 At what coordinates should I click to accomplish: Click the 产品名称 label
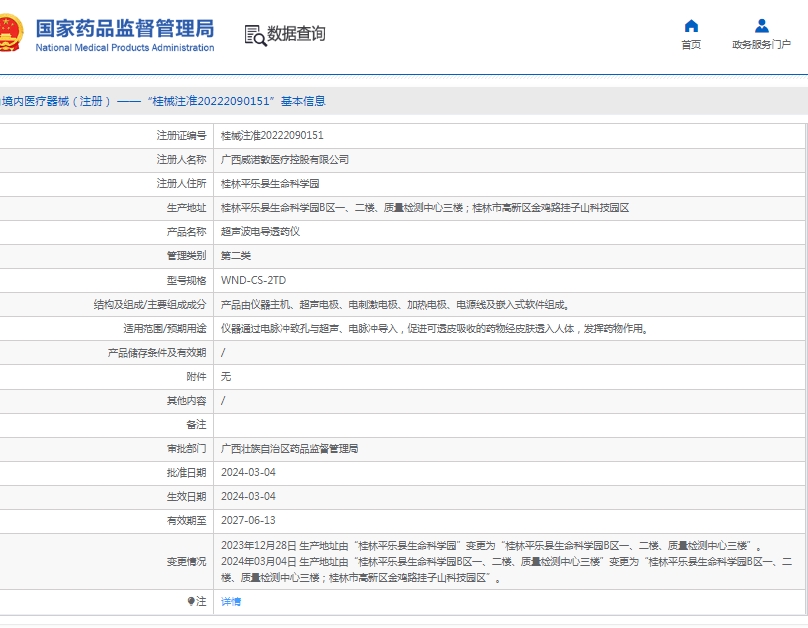pos(187,232)
